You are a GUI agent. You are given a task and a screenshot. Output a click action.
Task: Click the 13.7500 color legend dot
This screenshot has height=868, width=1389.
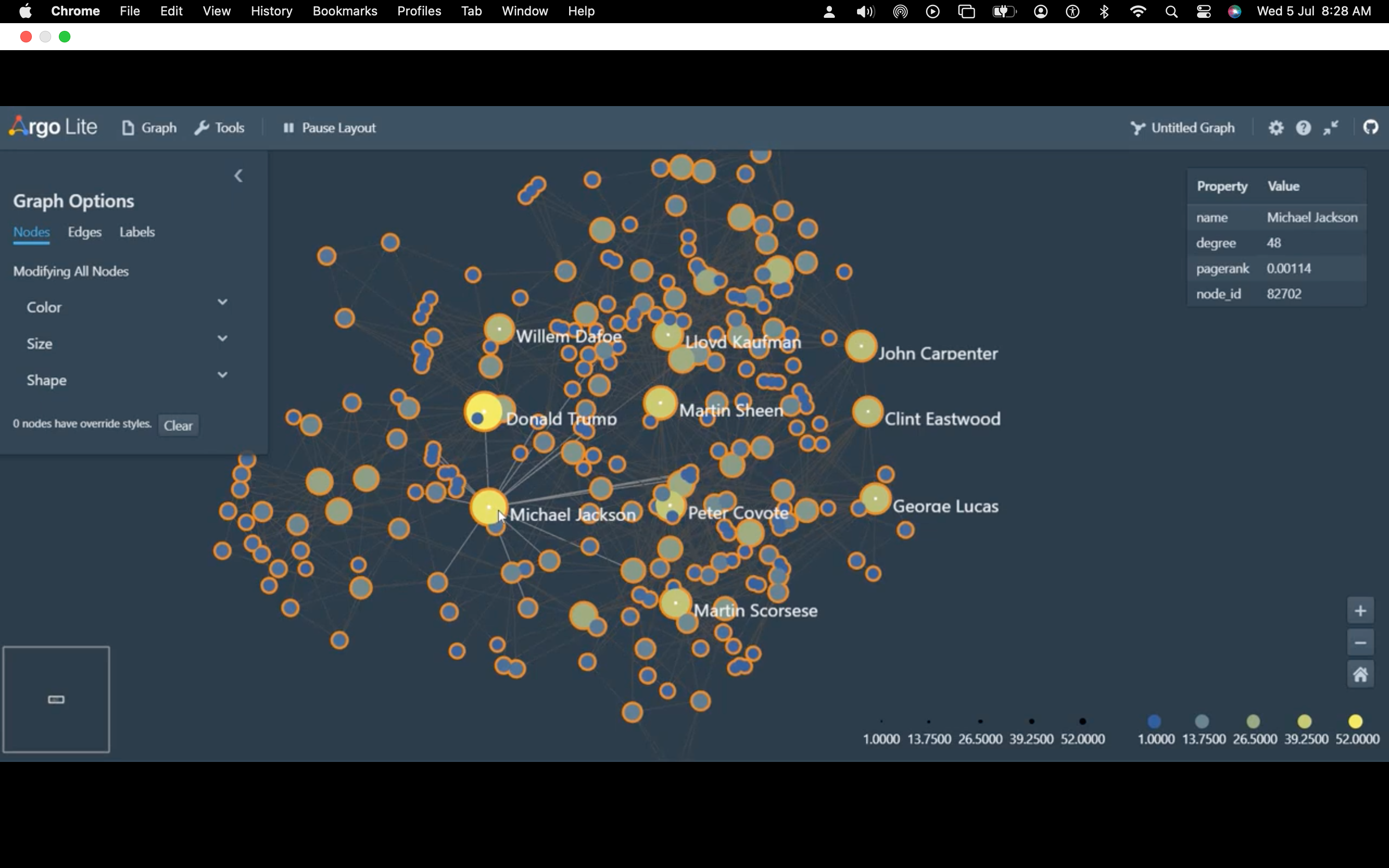tap(1202, 721)
